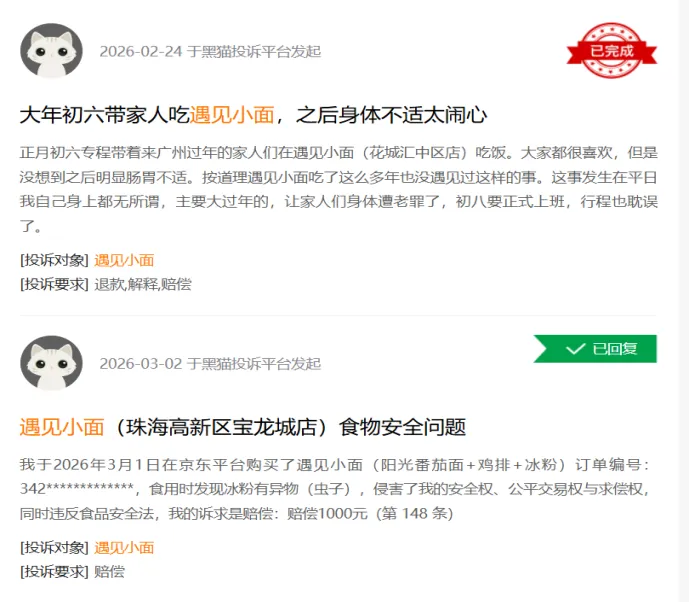Viewport: 690px width, 602px height.
Task: Click orange 遇见小面 keyword in first complaint title
Action: point(232,115)
